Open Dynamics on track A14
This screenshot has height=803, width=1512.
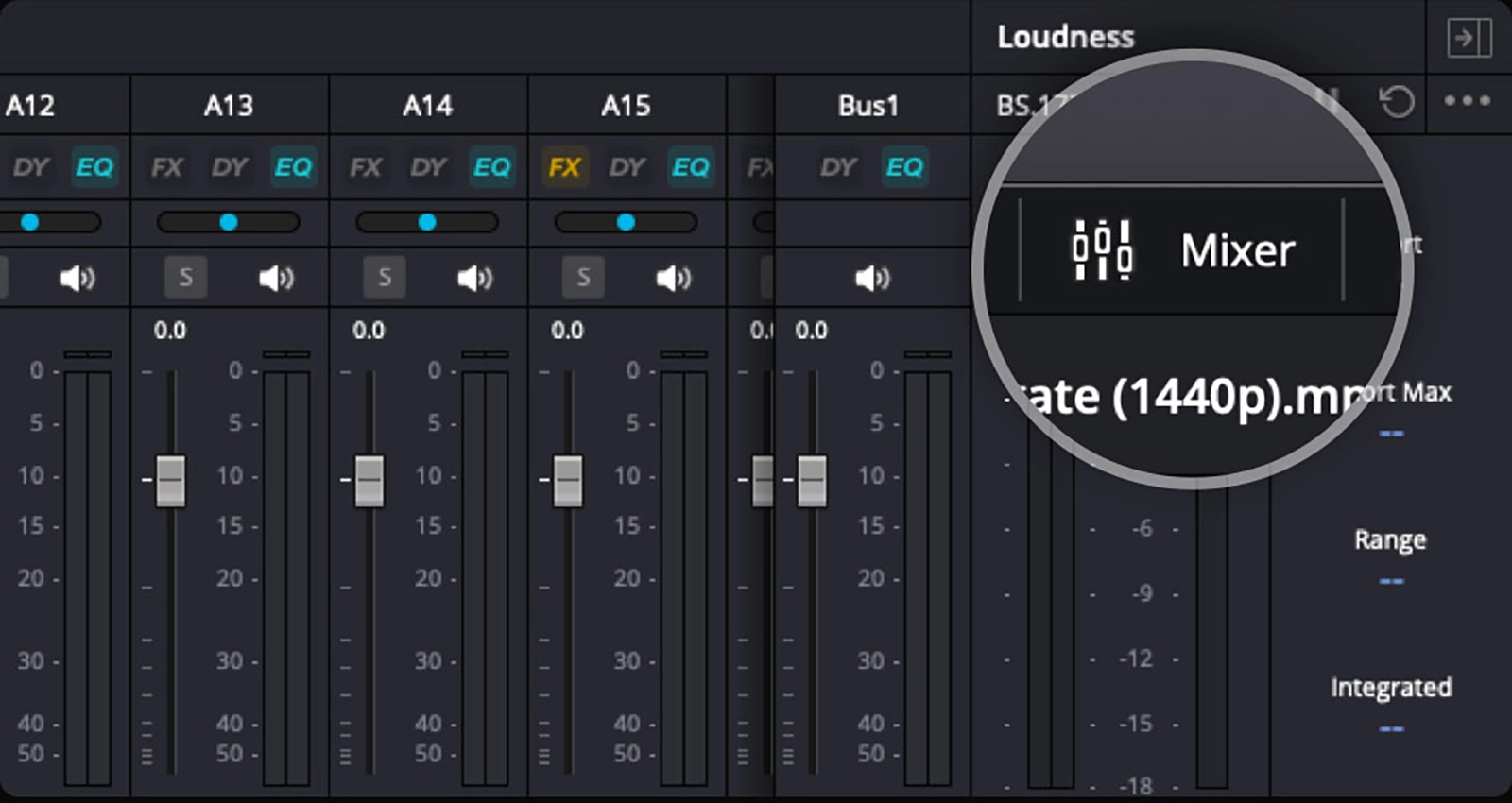pyautogui.click(x=427, y=168)
